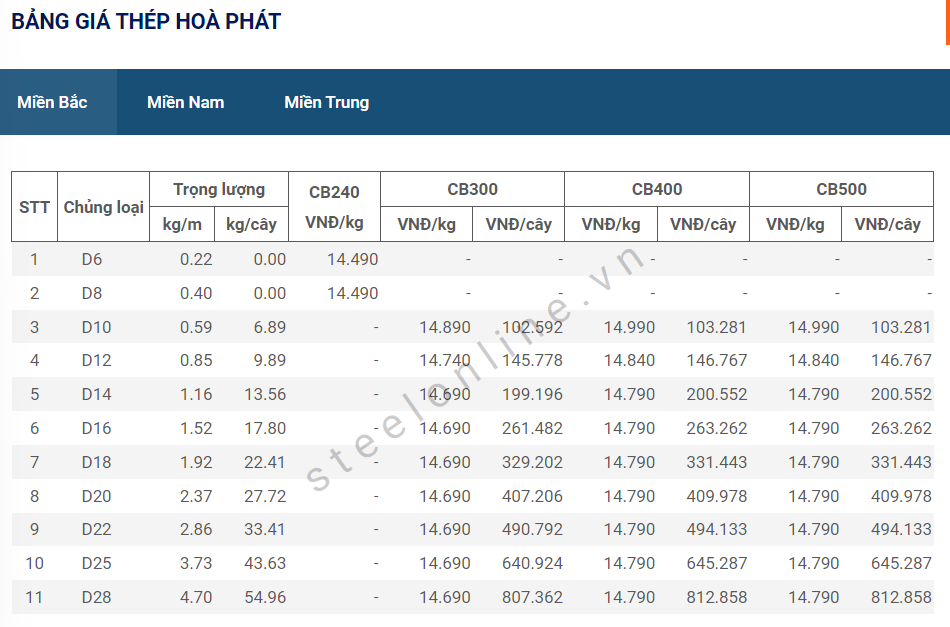The image size is (950, 627).
Task: Select the Miền Trung tab
Action: click(327, 102)
